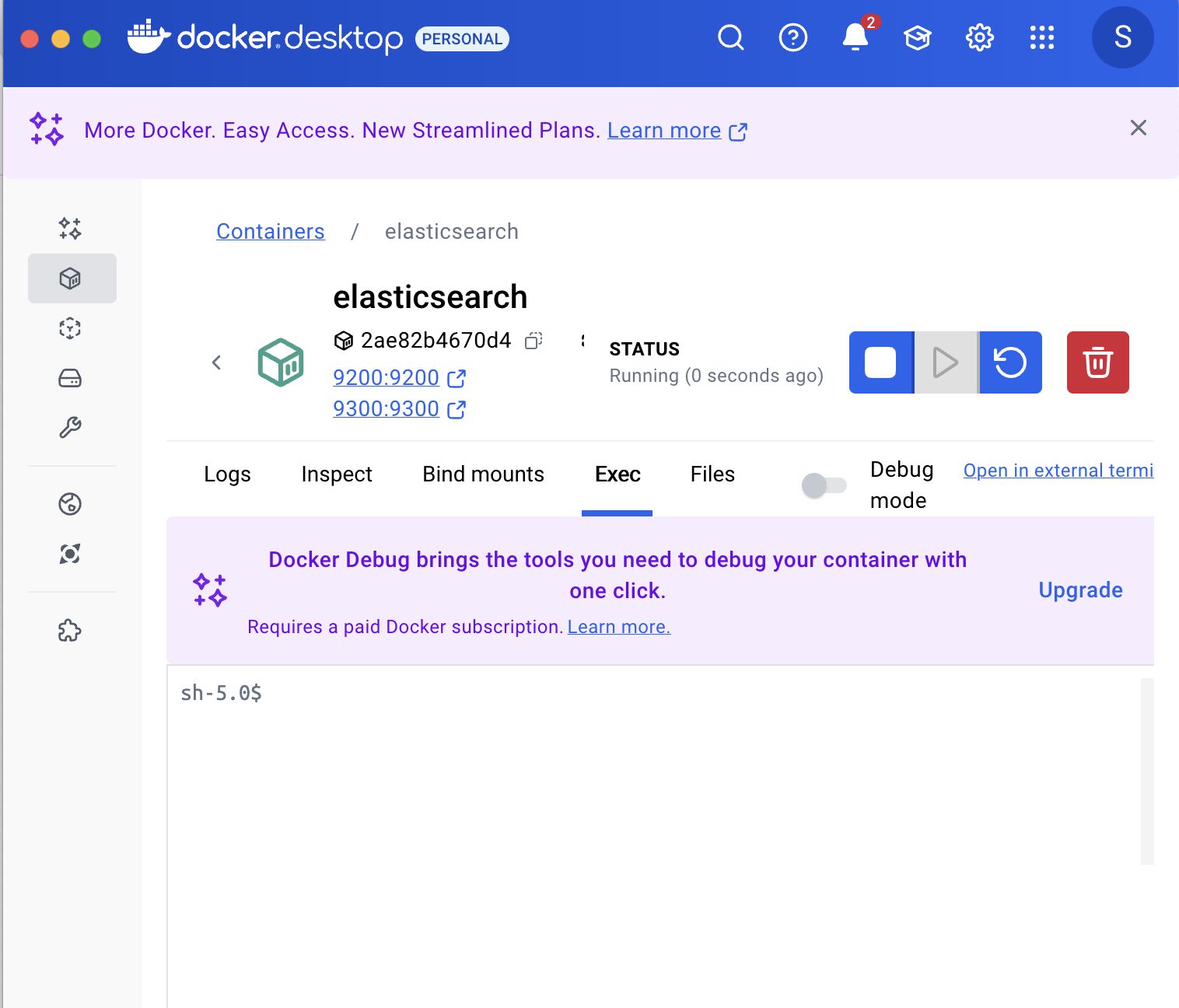
Task: Dismiss the Streamlined Plans banner
Action: (x=1138, y=128)
